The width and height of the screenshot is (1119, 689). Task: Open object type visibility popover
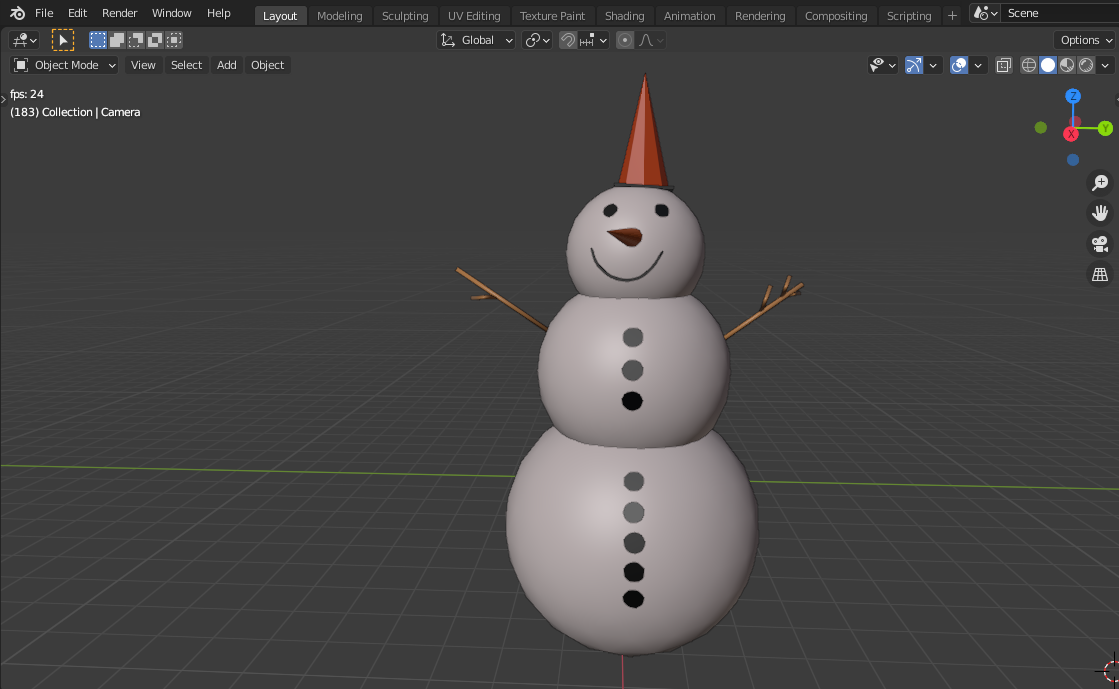point(882,65)
